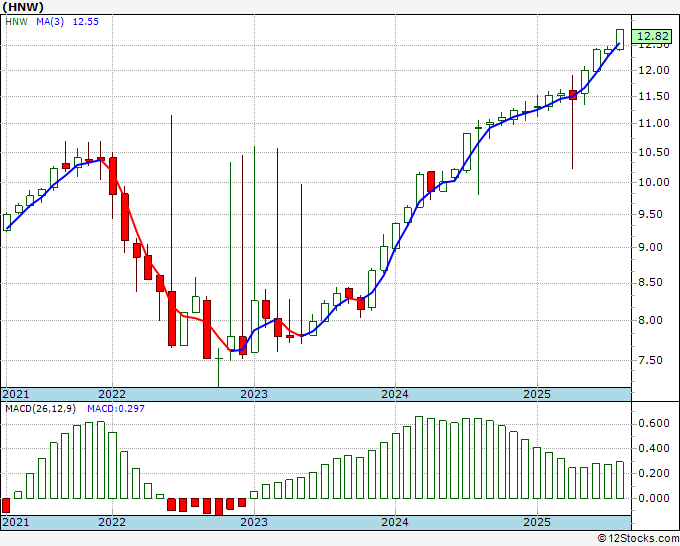Click the 12.82 current price tag

[651, 36]
